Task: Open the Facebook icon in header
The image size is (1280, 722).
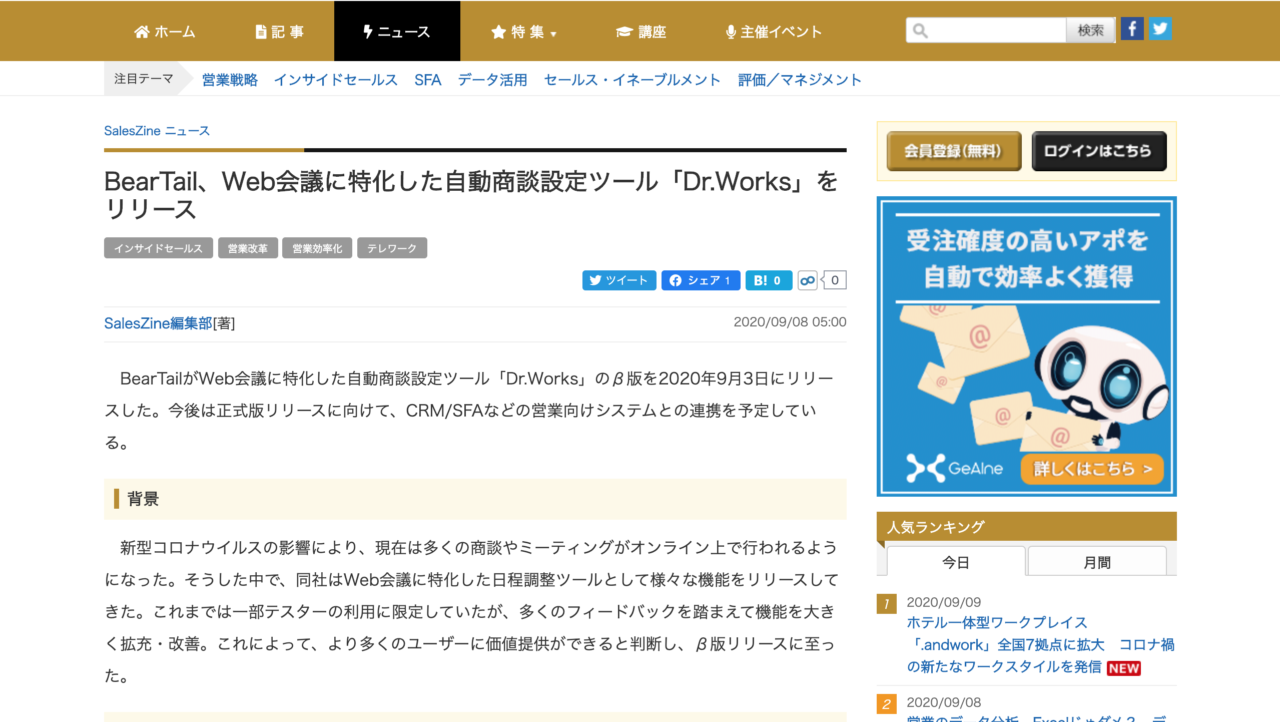Action: [1132, 29]
